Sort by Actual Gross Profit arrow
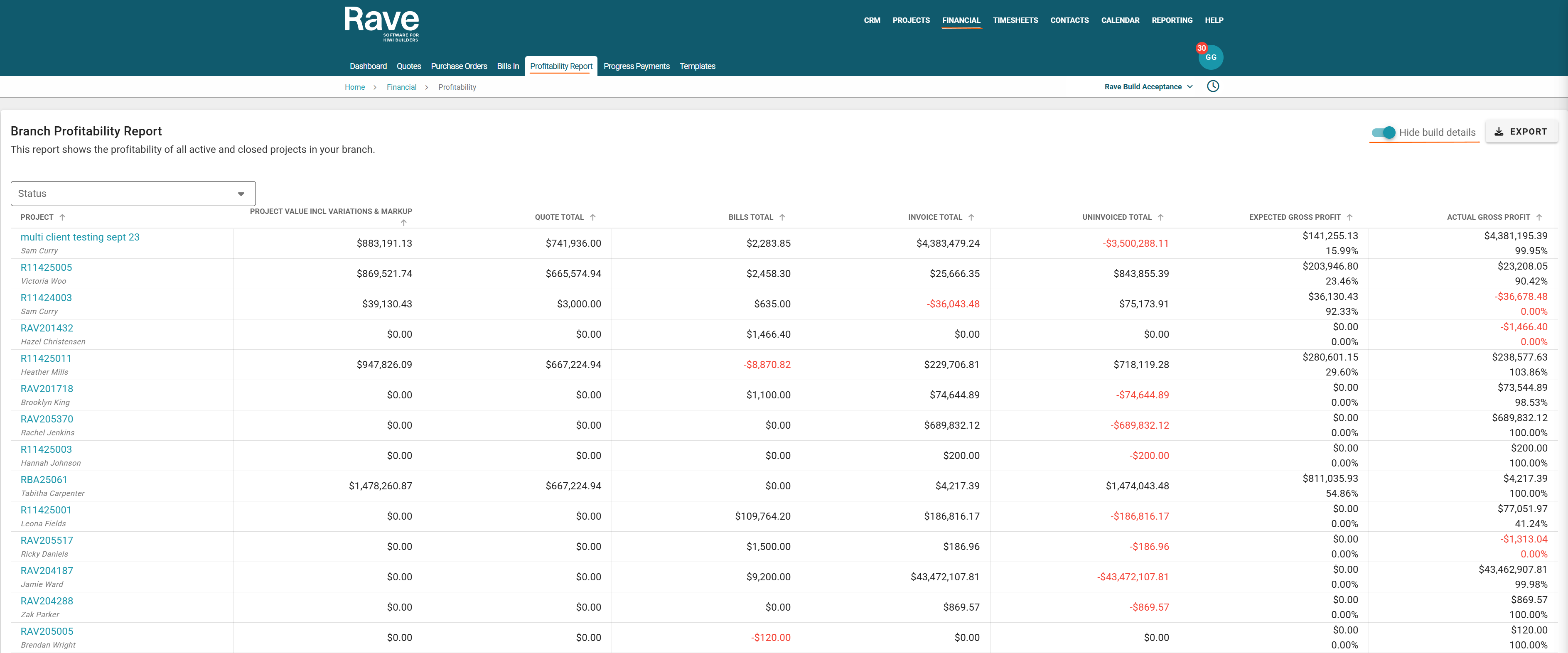The width and height of the screenshot is (1568, 653). point(1539,217)
